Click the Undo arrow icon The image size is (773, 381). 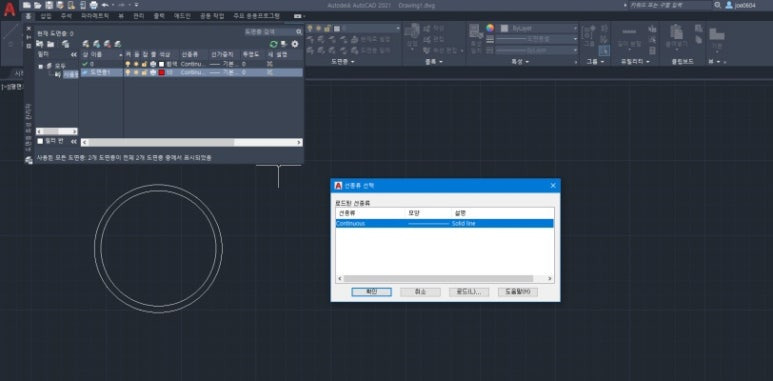[x=105, y=5]
